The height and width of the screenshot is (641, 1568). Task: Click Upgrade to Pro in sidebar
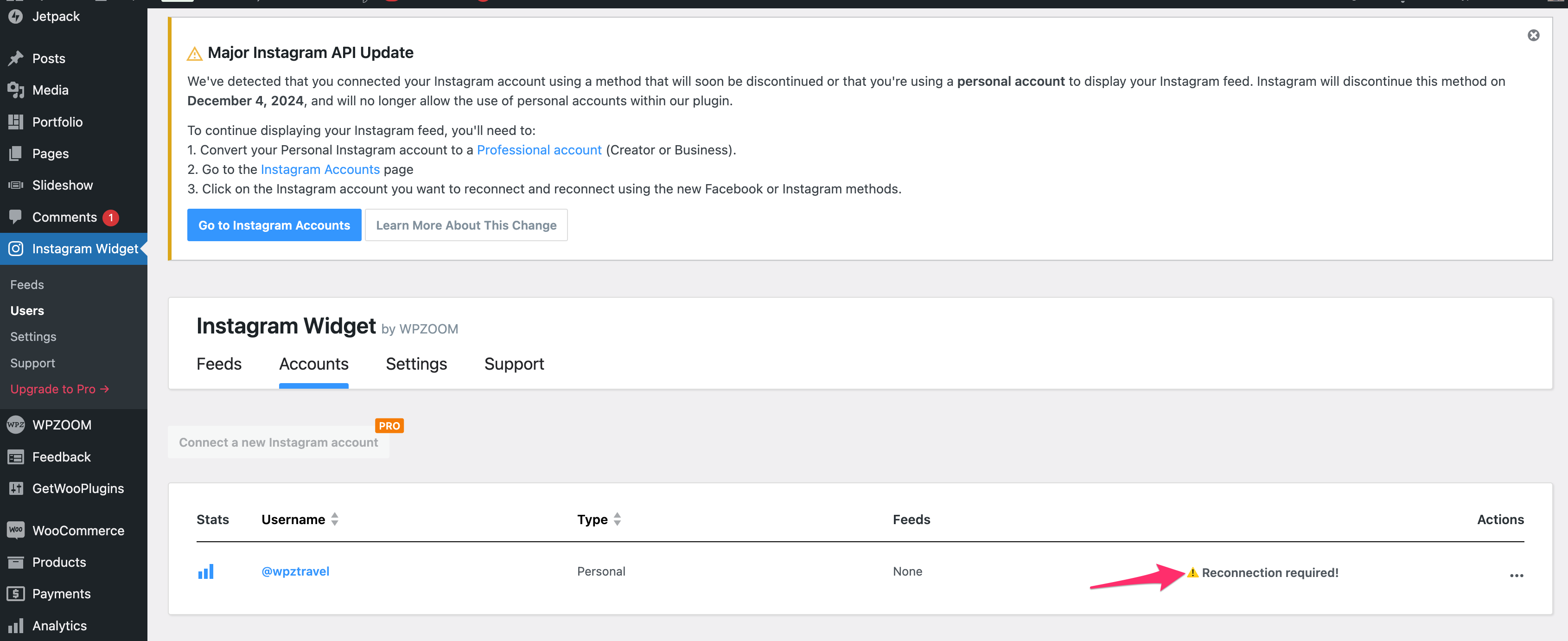click(59, 388)
